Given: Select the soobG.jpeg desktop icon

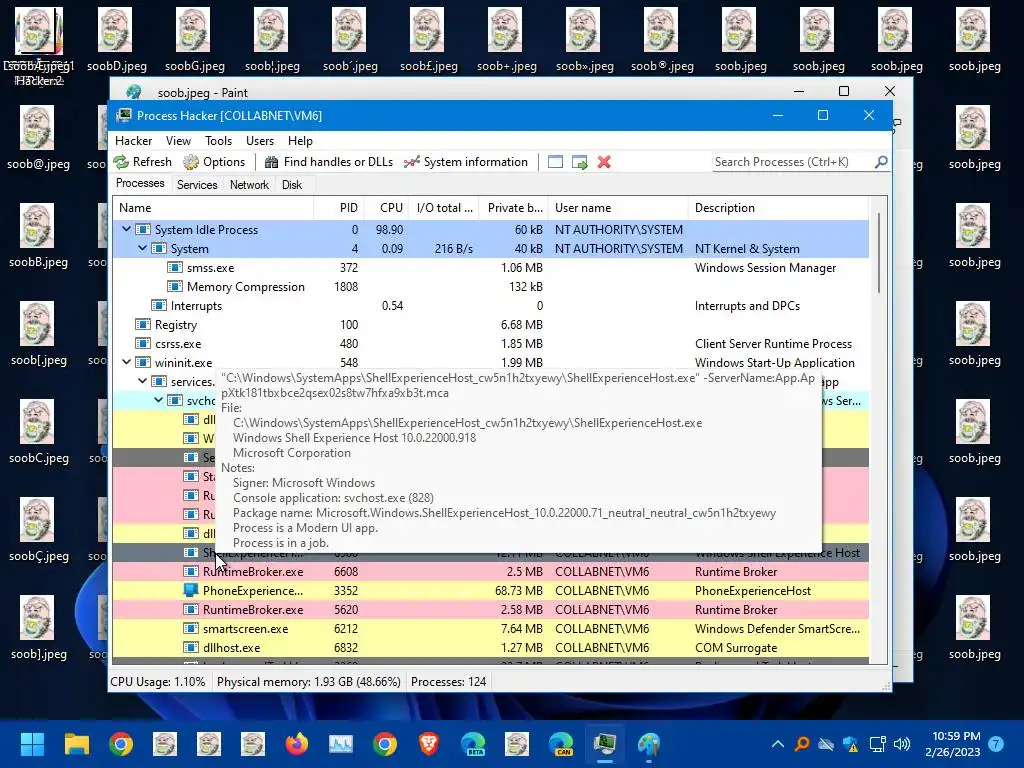Looking at the screenshot, I should pos(195,40).
